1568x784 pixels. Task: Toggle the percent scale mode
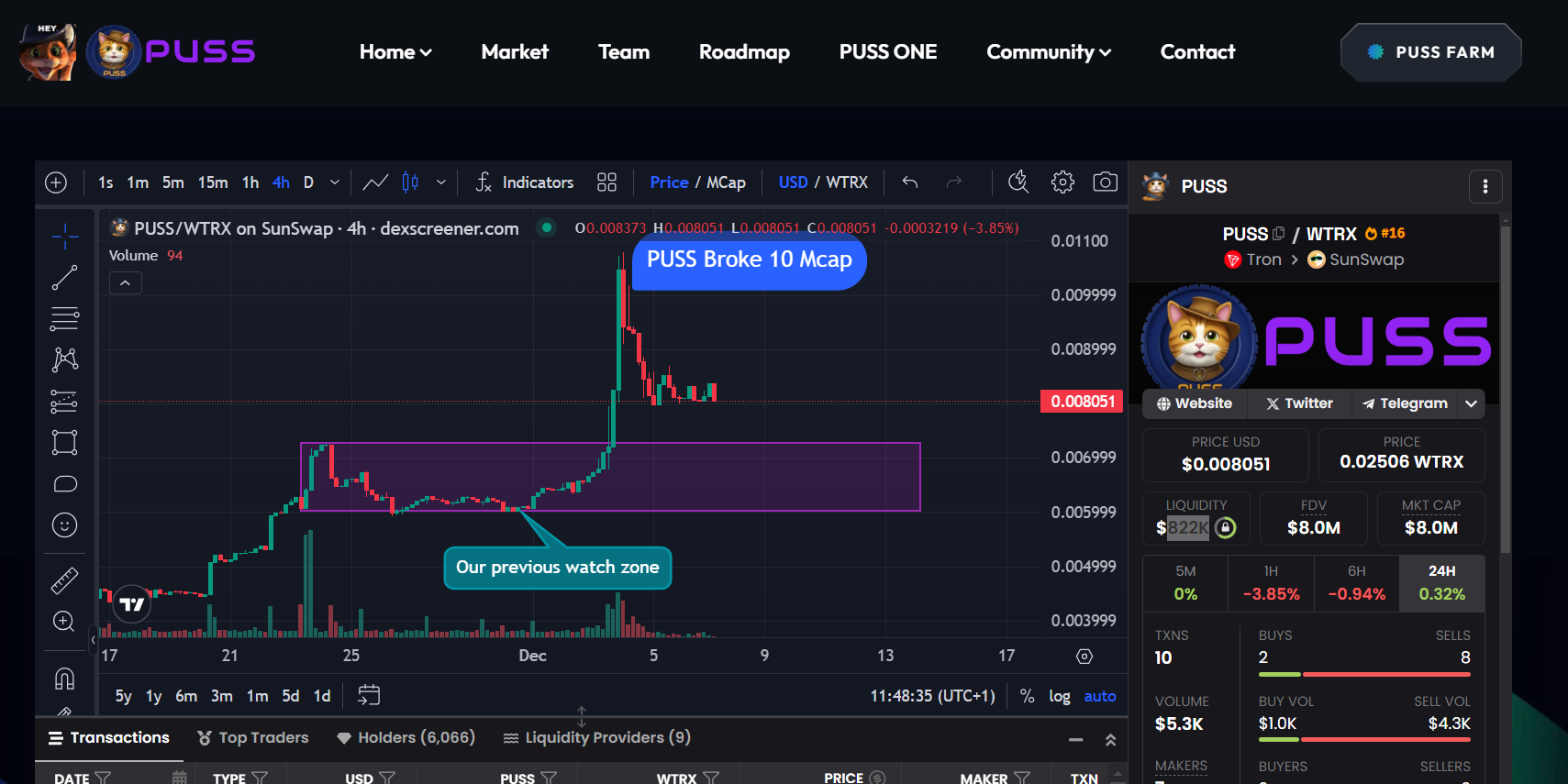1027,696
